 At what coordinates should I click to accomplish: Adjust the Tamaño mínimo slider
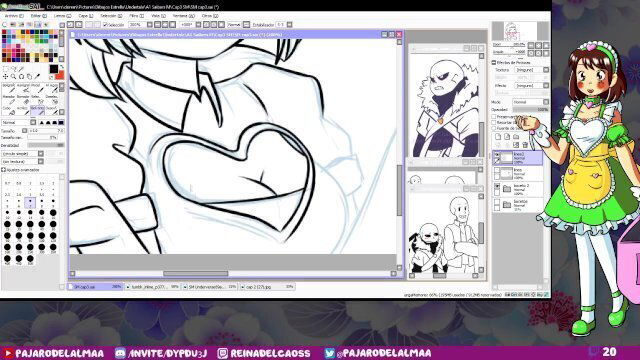point(42,138)
